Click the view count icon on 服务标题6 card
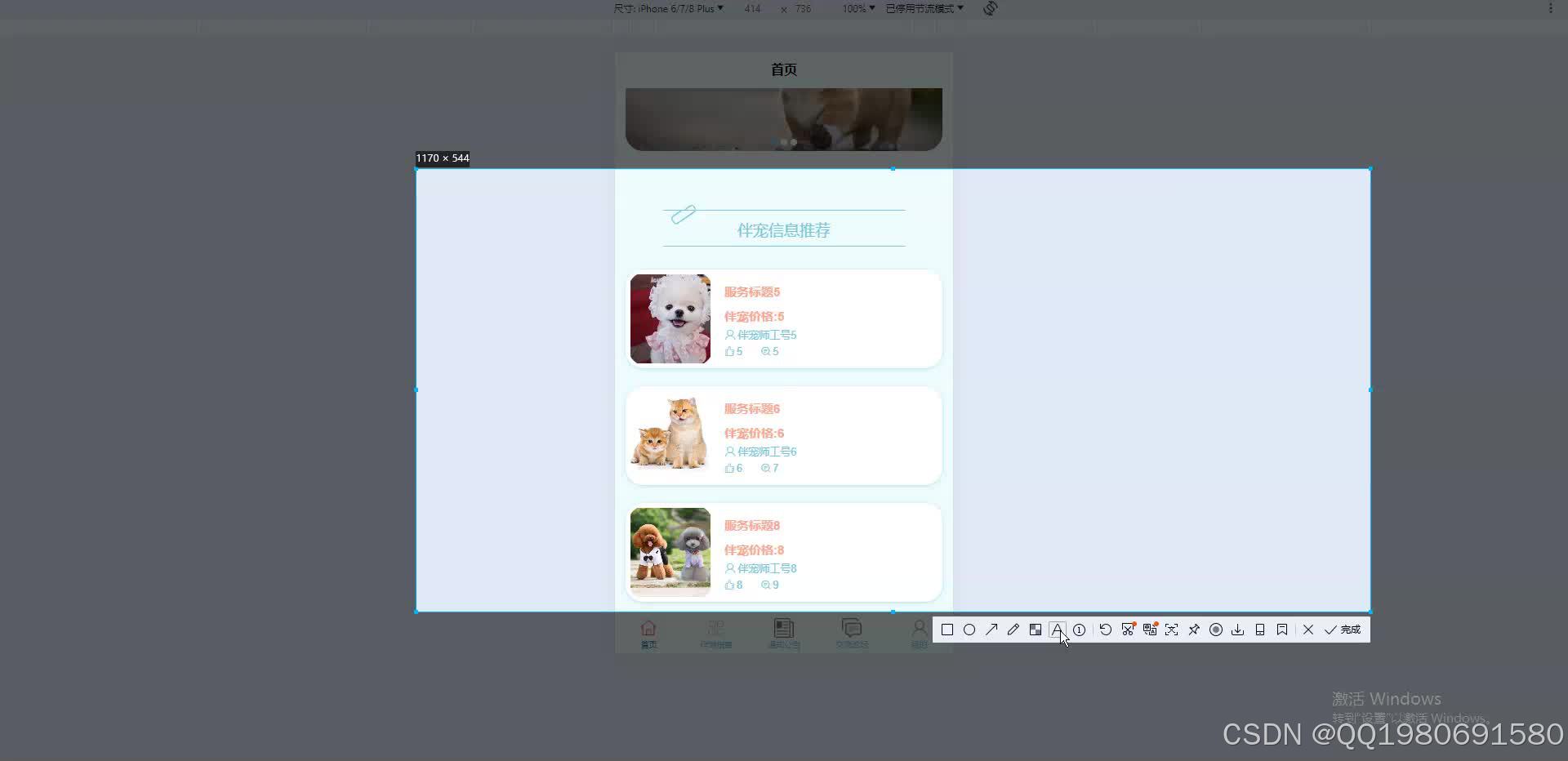 [765, 469]
